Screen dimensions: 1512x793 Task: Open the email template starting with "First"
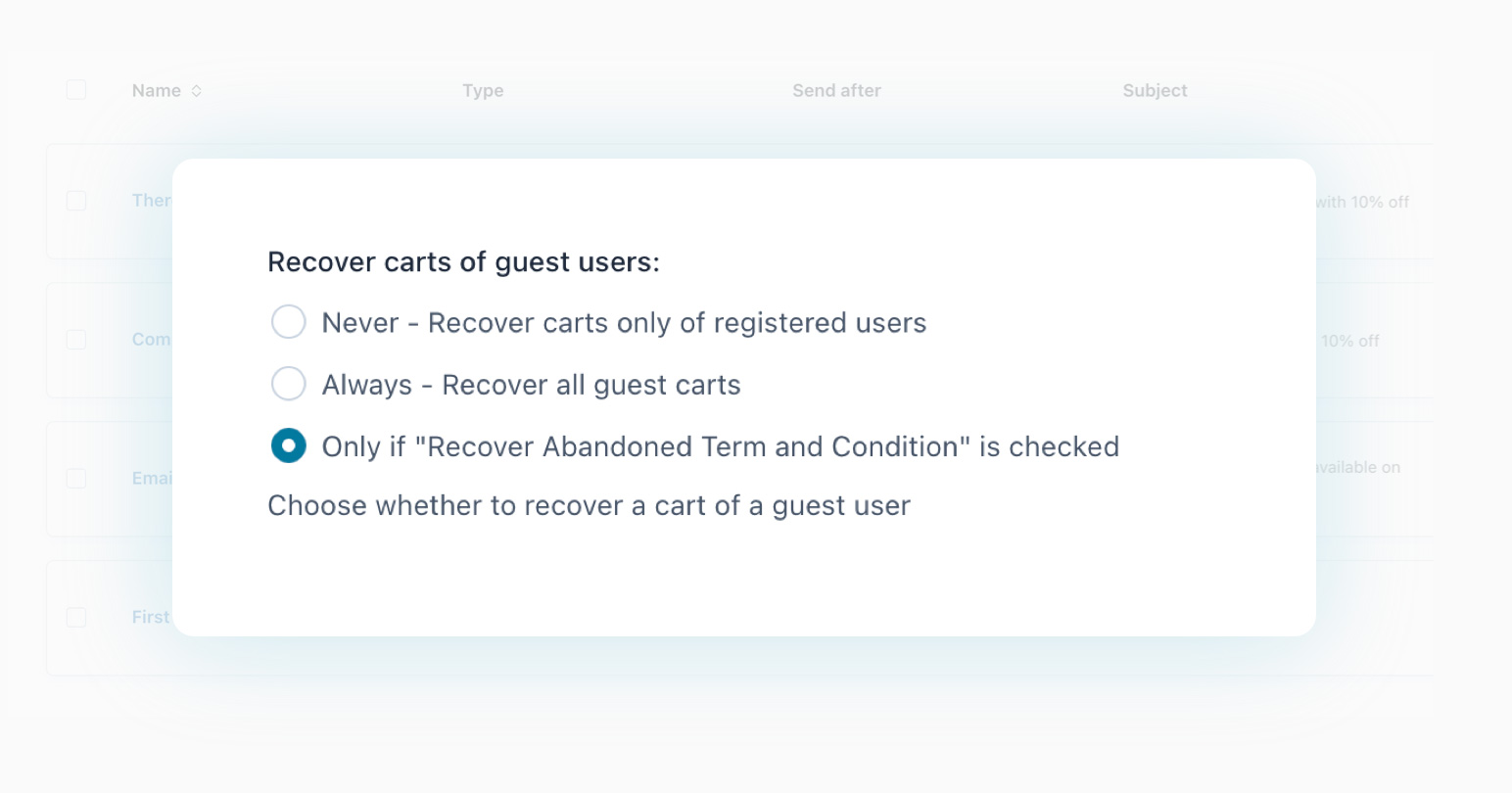coord(151,618)
